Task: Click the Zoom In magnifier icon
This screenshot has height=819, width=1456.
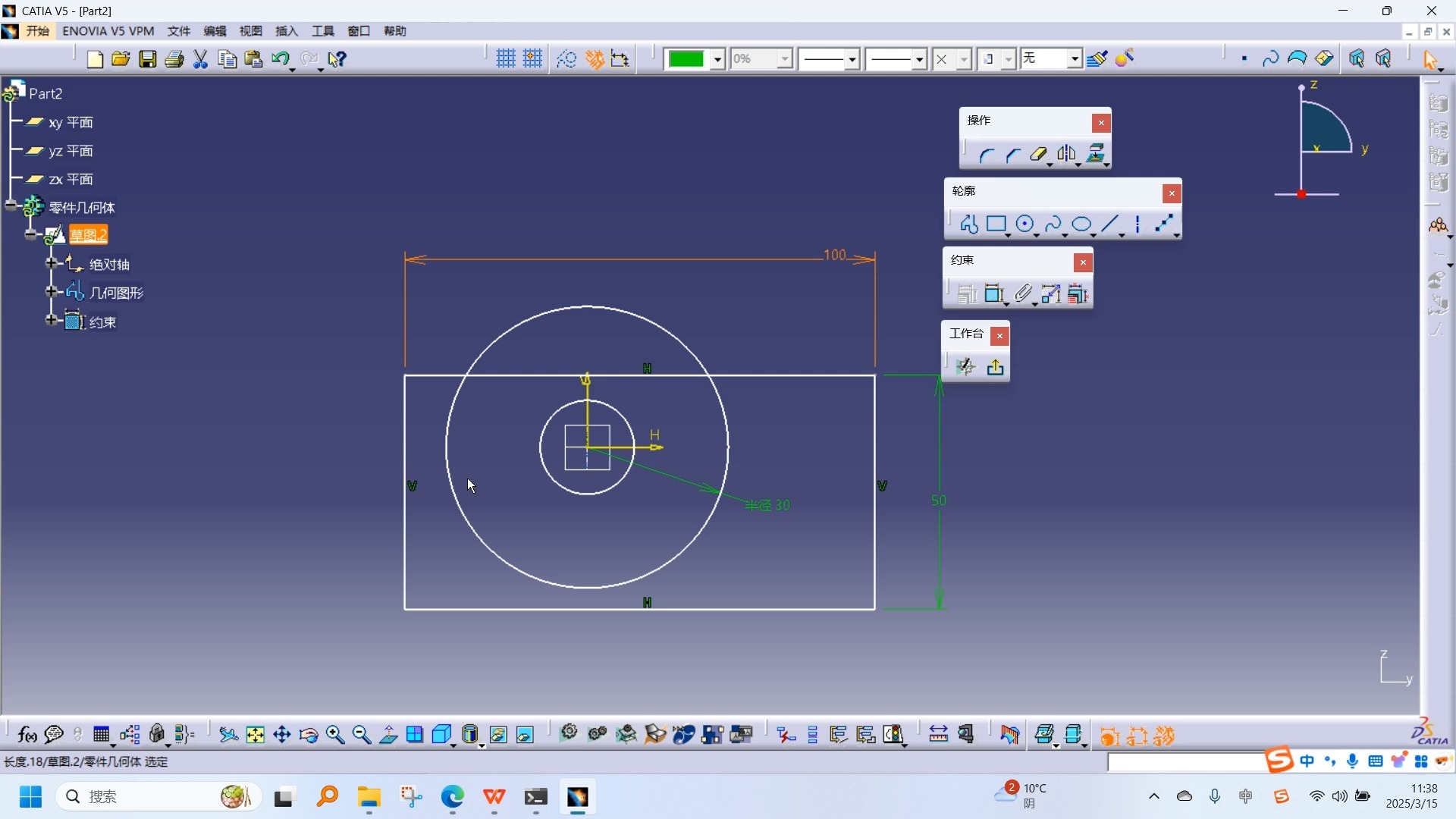Action: [x=335, y=735]
